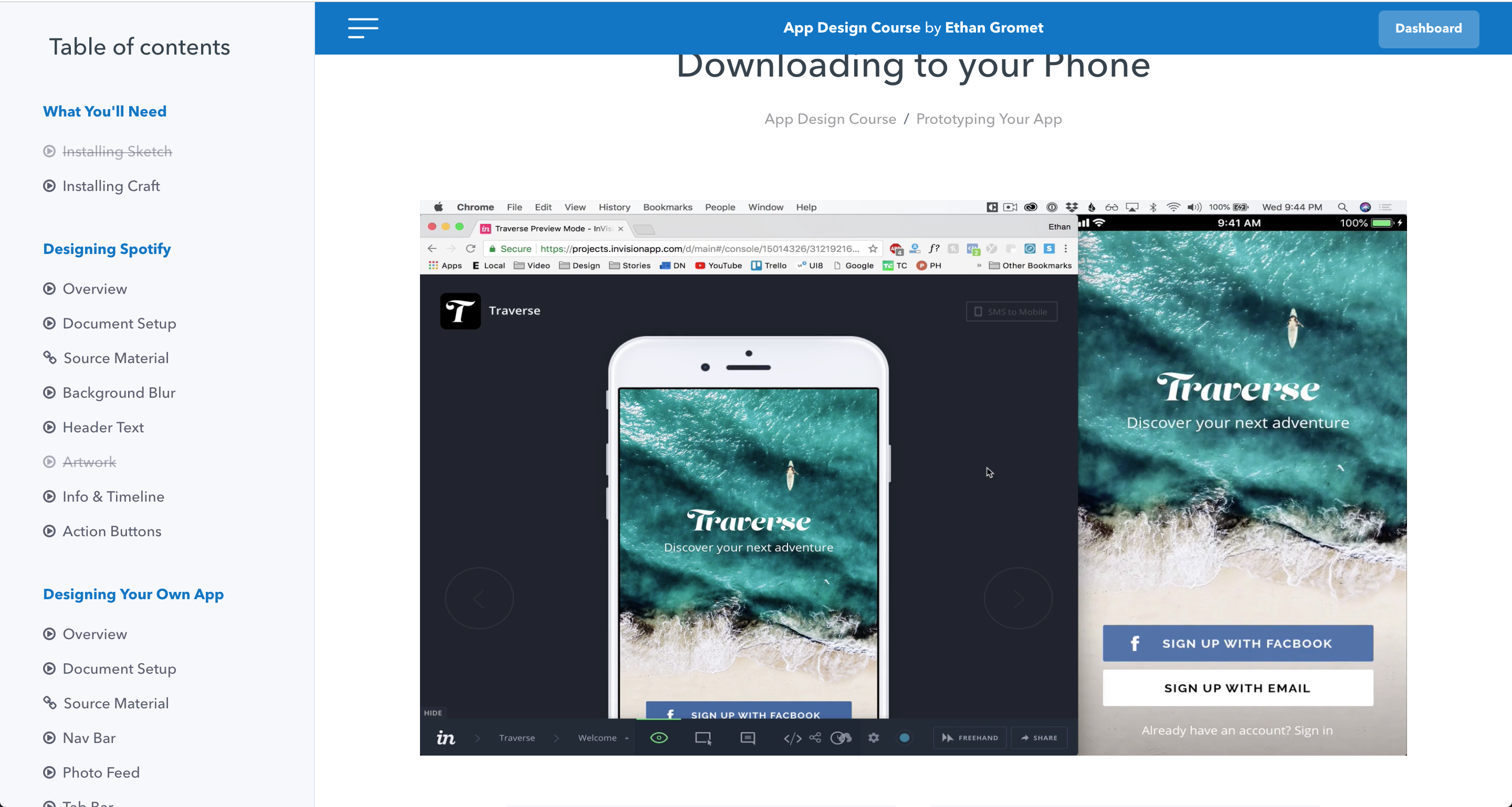Expand the Welcome screen dropdown
The width and height of the screenshot is (1512, 807).
[x=603, y=738]
